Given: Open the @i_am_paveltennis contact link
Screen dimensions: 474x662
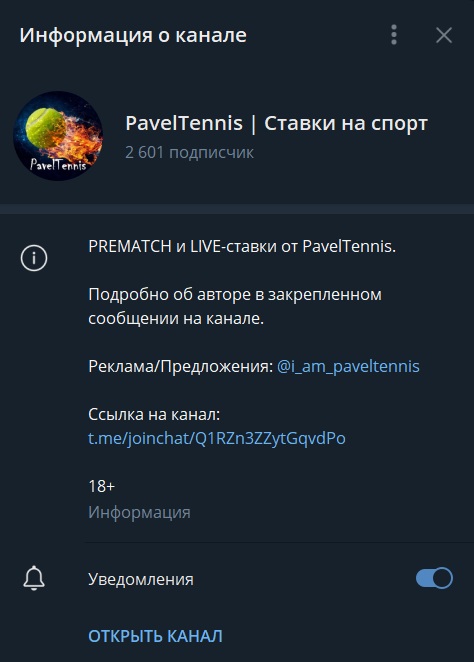Looking at the screenshot, I should tap(348, 366).
